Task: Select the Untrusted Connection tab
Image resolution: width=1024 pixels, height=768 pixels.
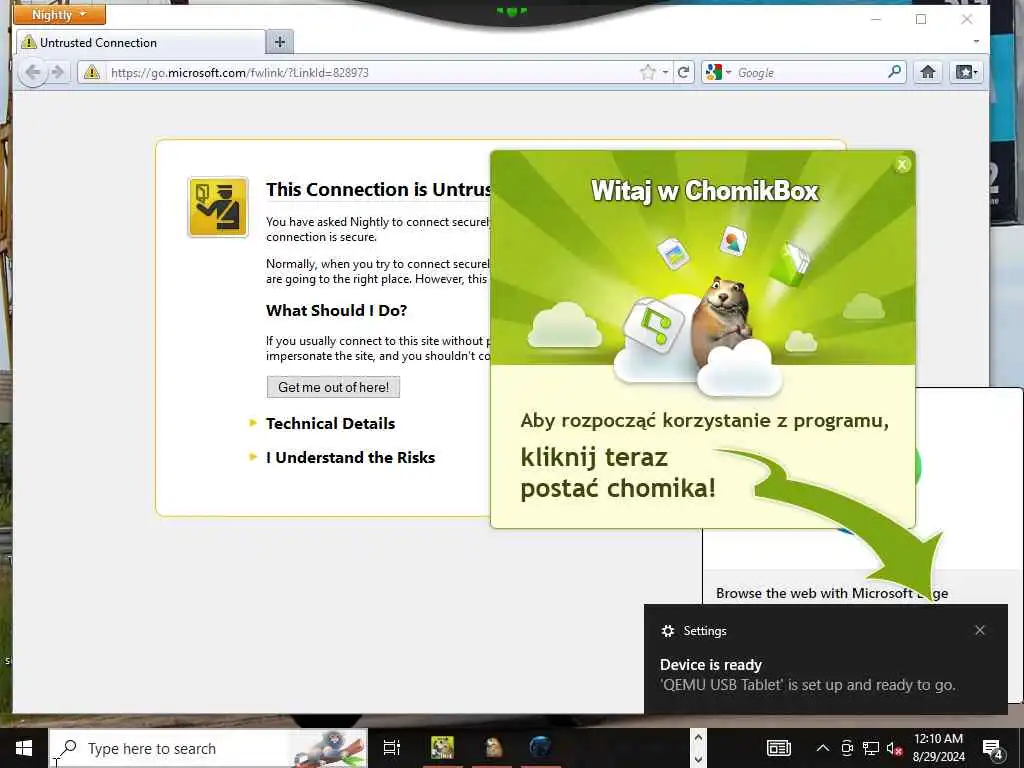Action: coord(140,42)
